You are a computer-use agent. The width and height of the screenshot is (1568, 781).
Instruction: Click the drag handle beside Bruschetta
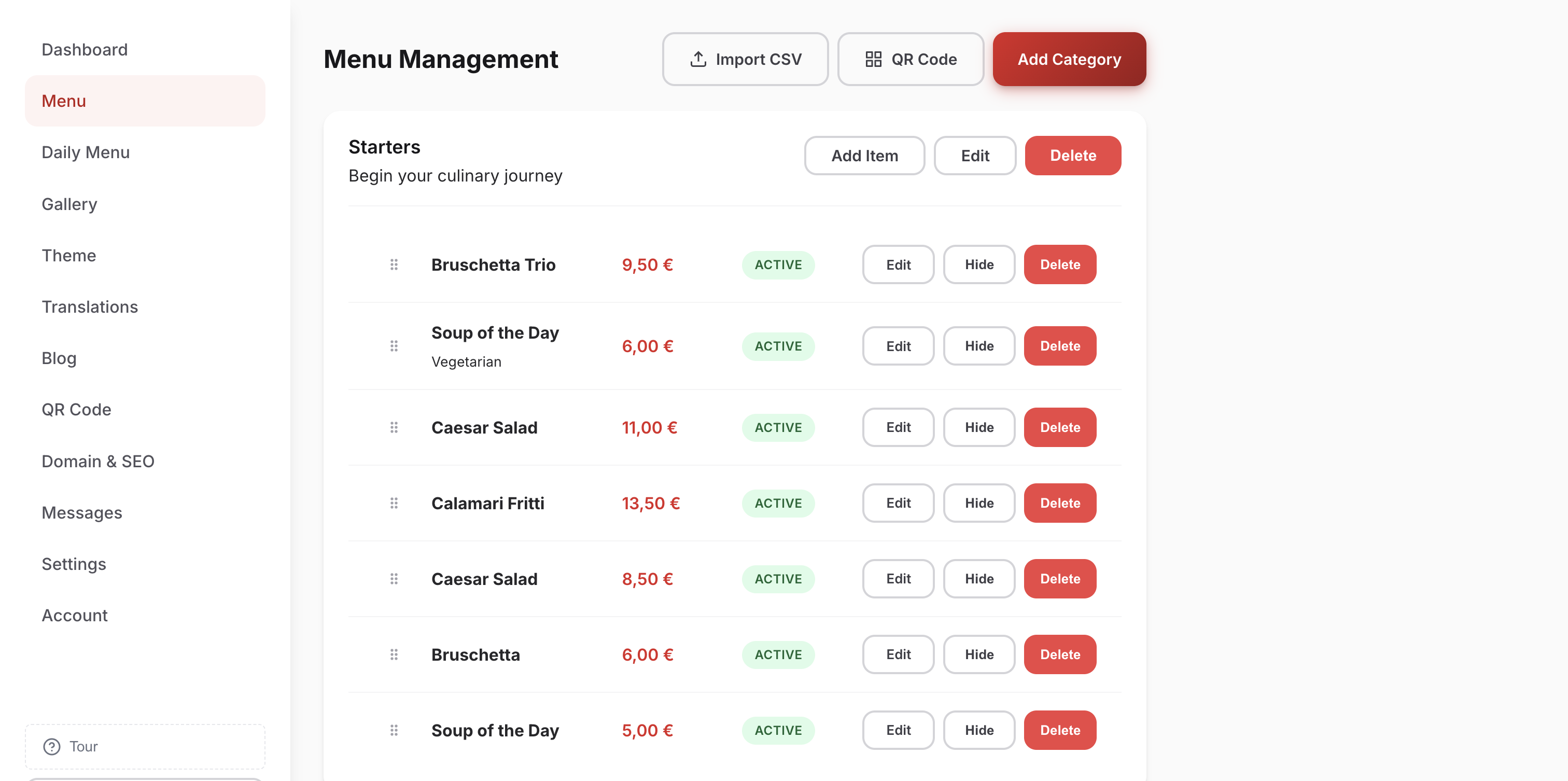click(394, 654)
